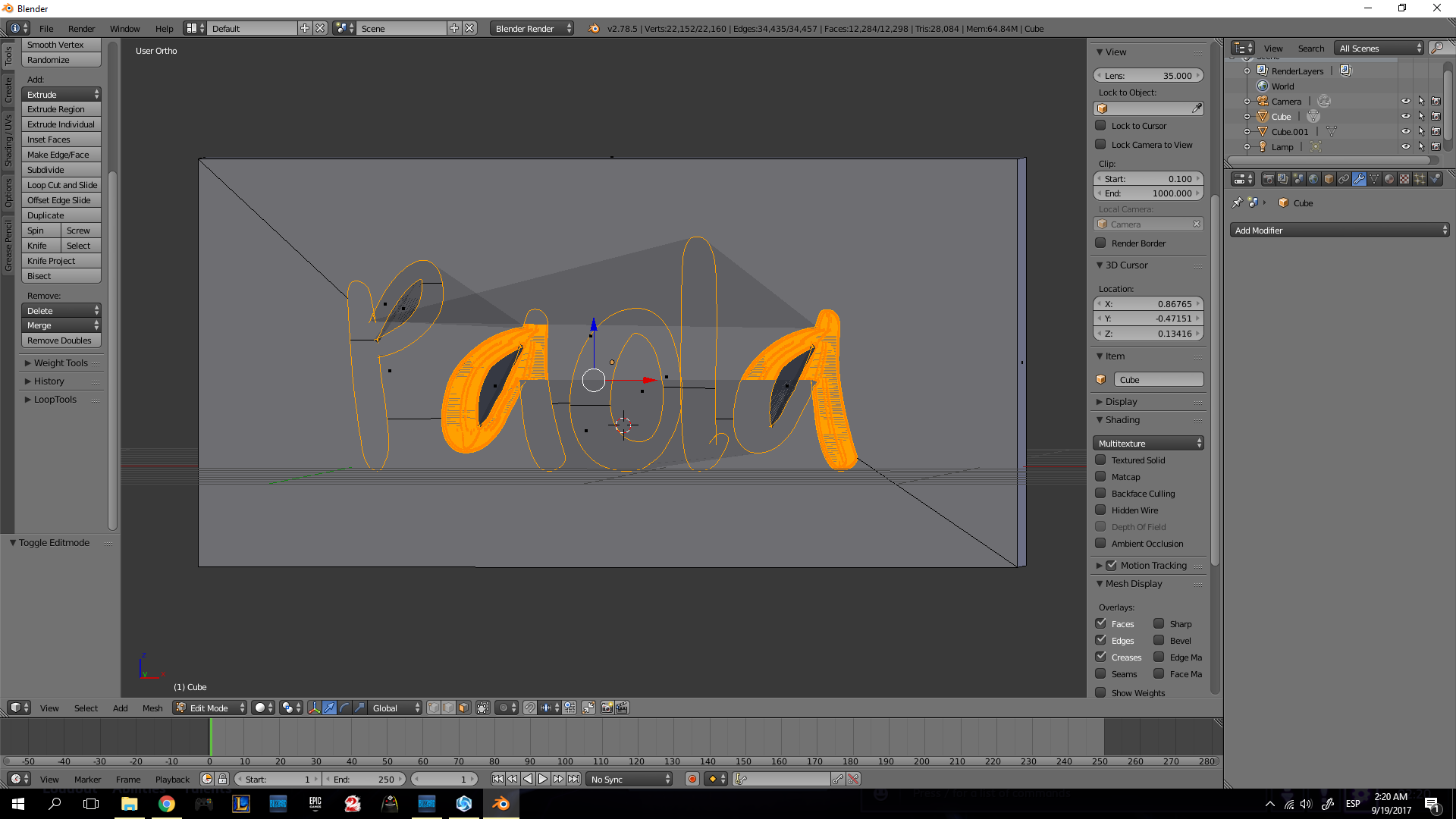Click Remove Doubles button

point(61,340)
